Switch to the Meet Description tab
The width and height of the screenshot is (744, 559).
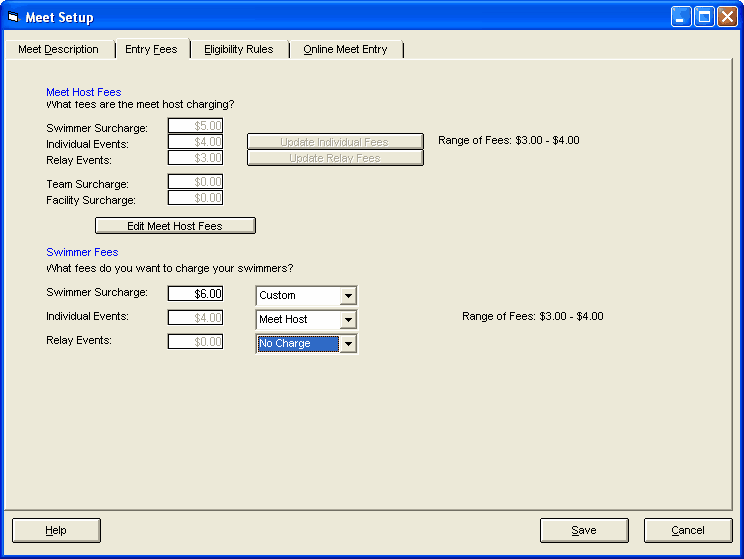(59, 49)
